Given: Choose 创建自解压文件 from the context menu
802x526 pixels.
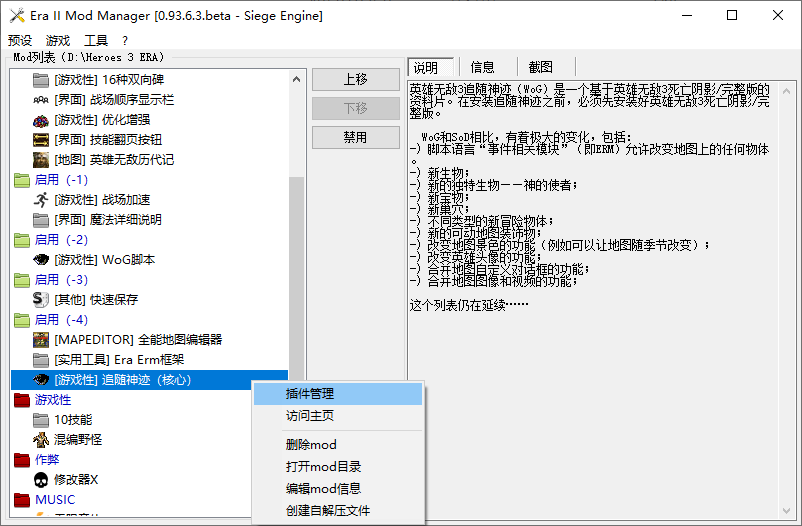Looking at the screenshot, I should coord(338,511).
